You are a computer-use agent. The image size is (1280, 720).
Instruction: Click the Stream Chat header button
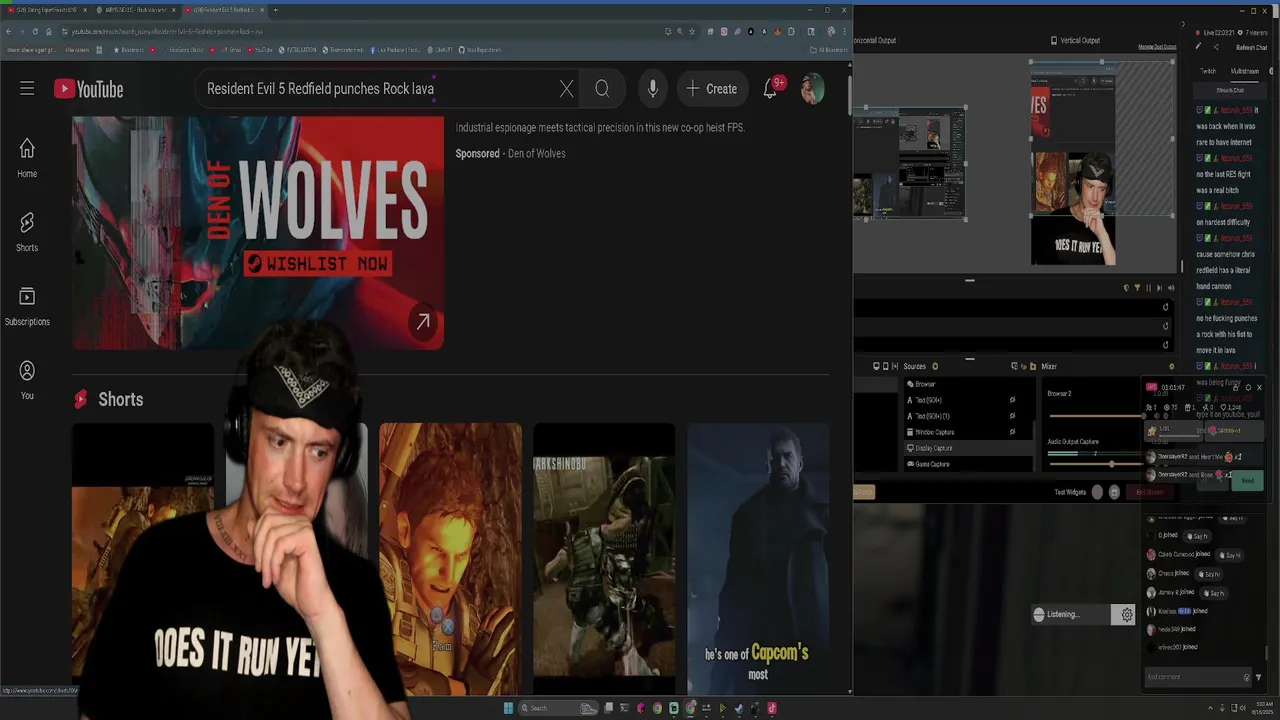click(x=1230, y=90)
